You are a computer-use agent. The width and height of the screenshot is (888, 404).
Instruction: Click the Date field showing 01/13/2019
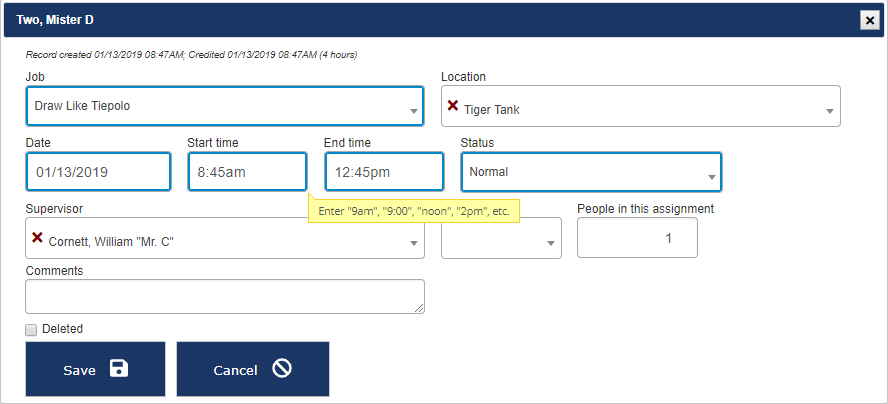[x=98, y=171]
